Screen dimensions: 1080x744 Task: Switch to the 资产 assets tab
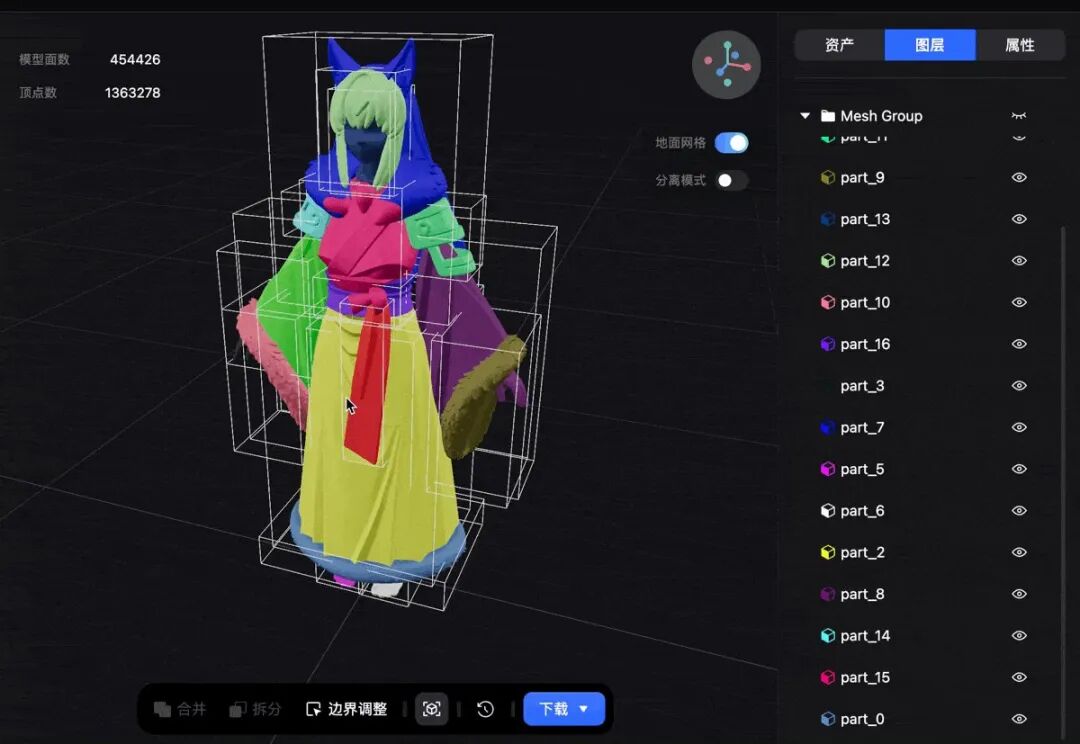(840, 45)
